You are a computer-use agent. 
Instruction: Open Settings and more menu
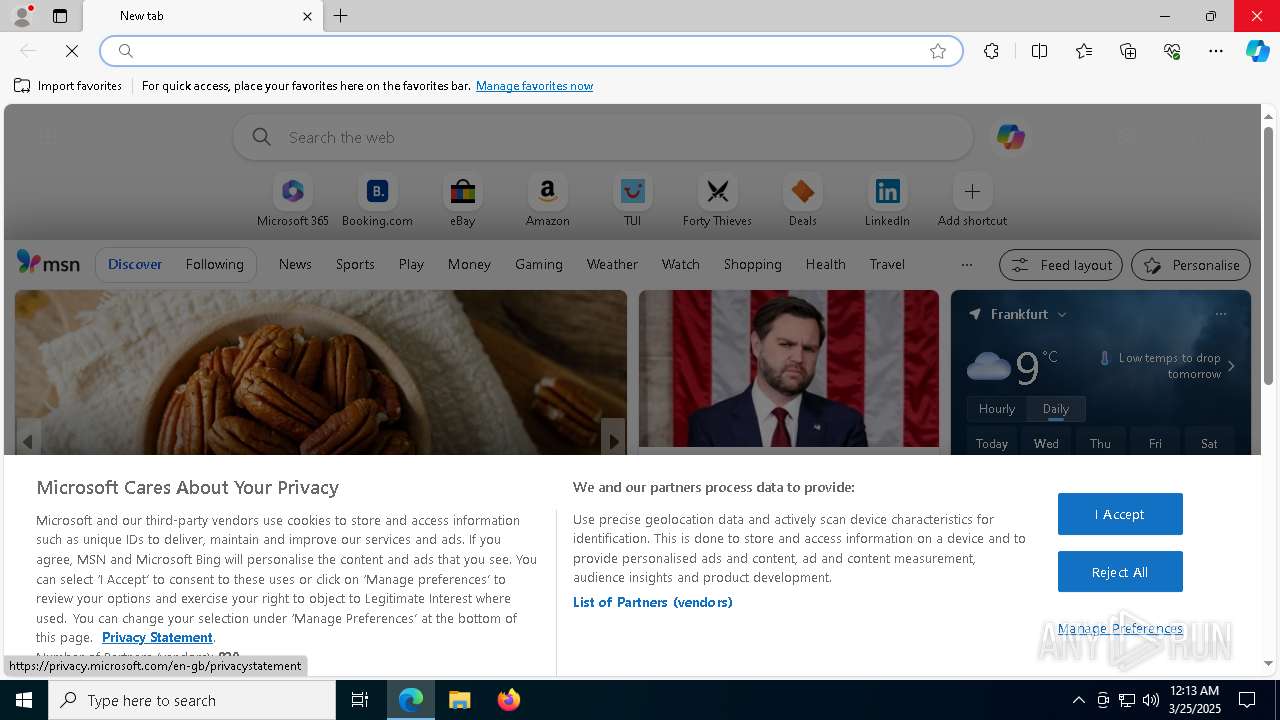[x=1216, y=51]
